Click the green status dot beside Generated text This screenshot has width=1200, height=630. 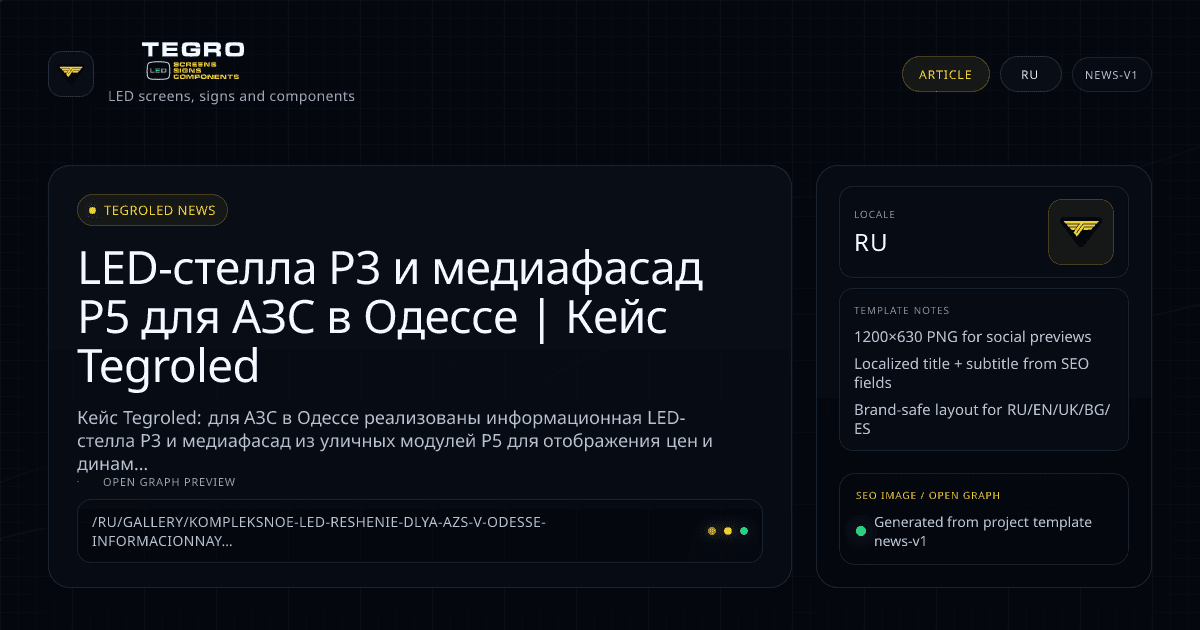pos(861,531)
